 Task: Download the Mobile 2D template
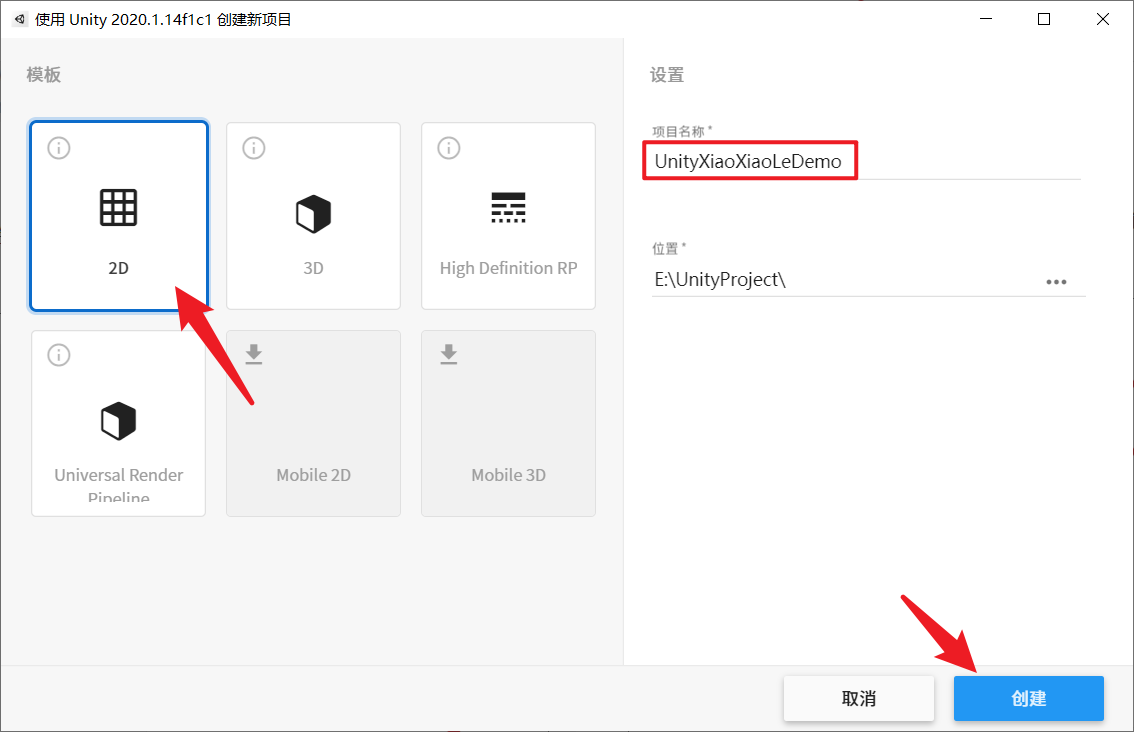click(x=254, y=354)
